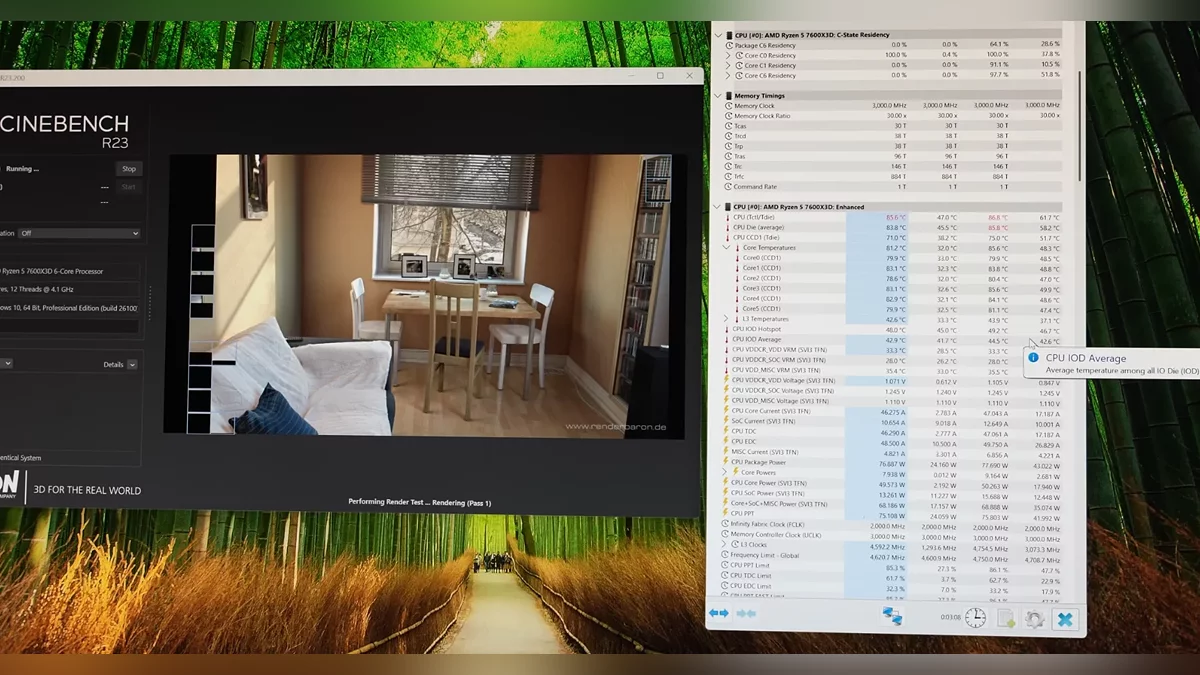Screen dimensions: 1200x675
Task: Click the lightning icon of CPU Core Current
Action: coord(727,411)
